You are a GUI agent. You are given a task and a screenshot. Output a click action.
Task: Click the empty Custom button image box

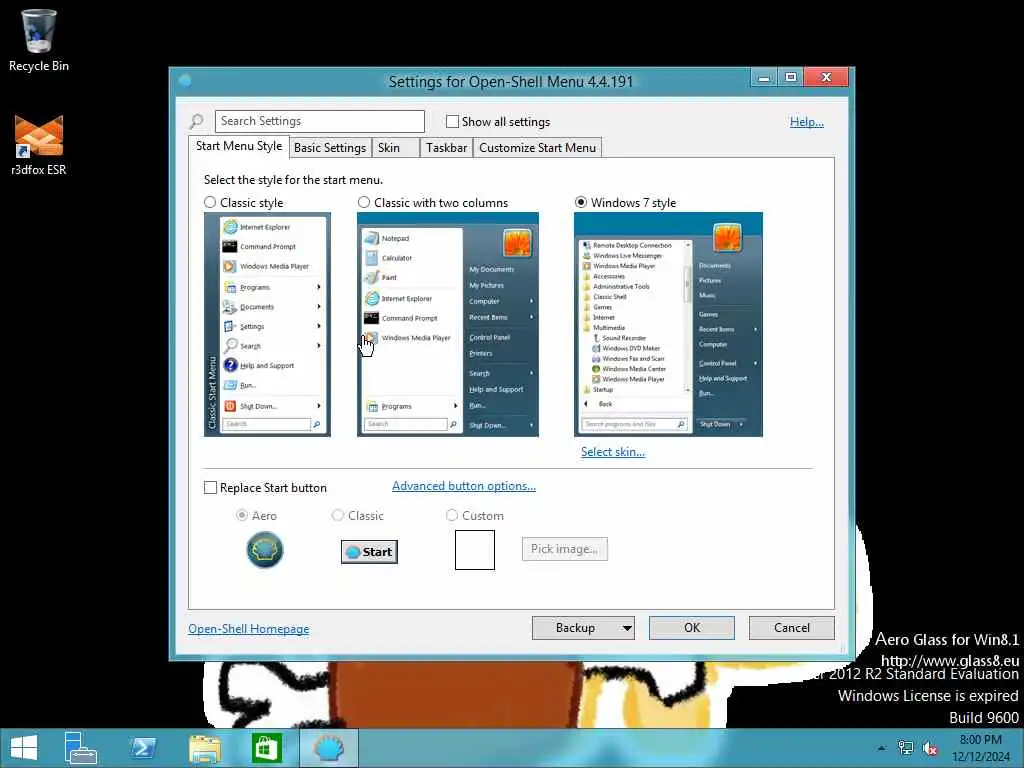click(x=475, y=550)
